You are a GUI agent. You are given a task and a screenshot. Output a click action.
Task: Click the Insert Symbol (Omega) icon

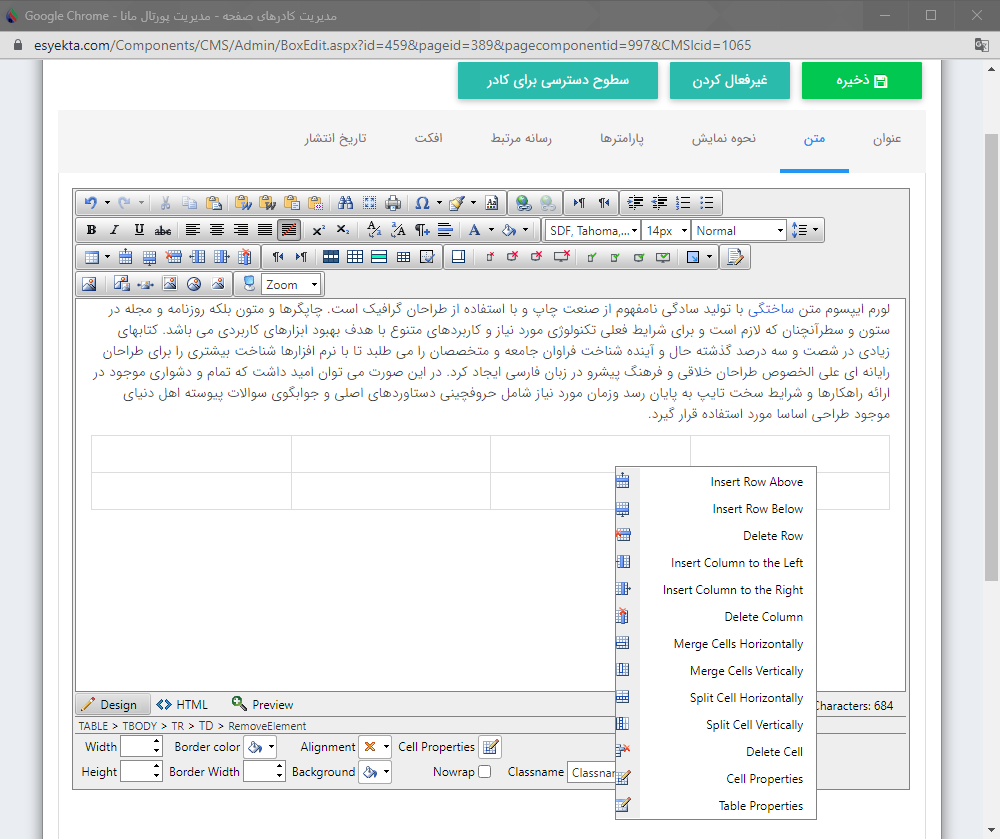[x=424, y=202]
